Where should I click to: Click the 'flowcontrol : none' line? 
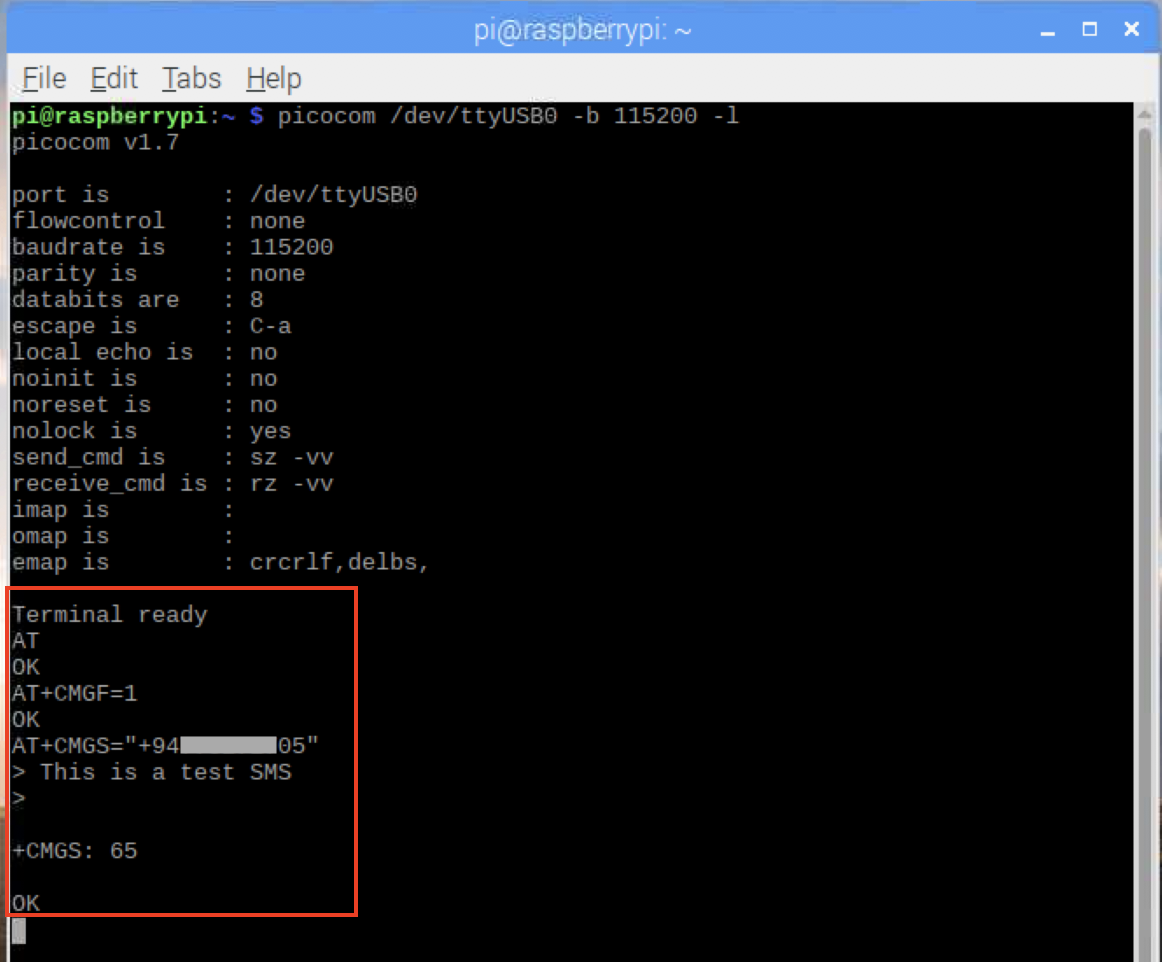click(159, 221)
